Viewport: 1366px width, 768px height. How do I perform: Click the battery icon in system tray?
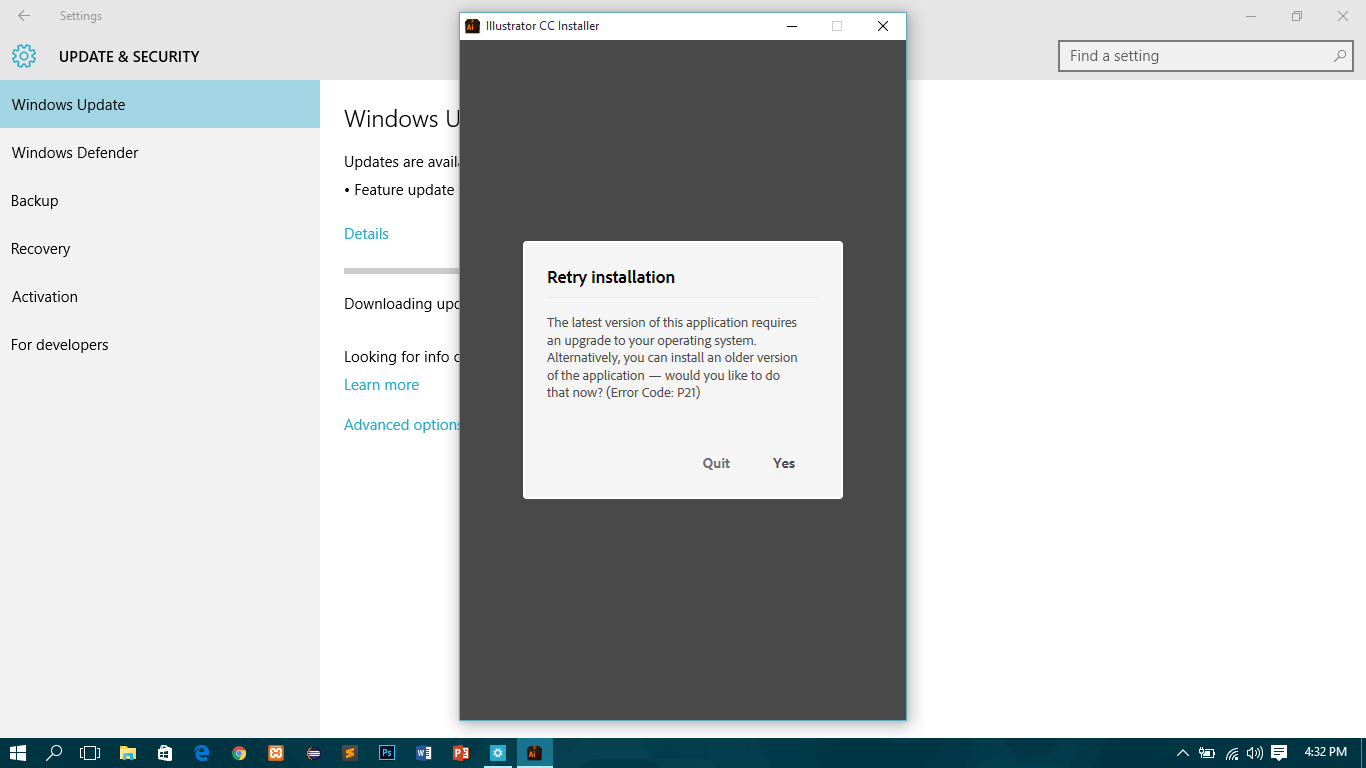[x=1208, y=753]
